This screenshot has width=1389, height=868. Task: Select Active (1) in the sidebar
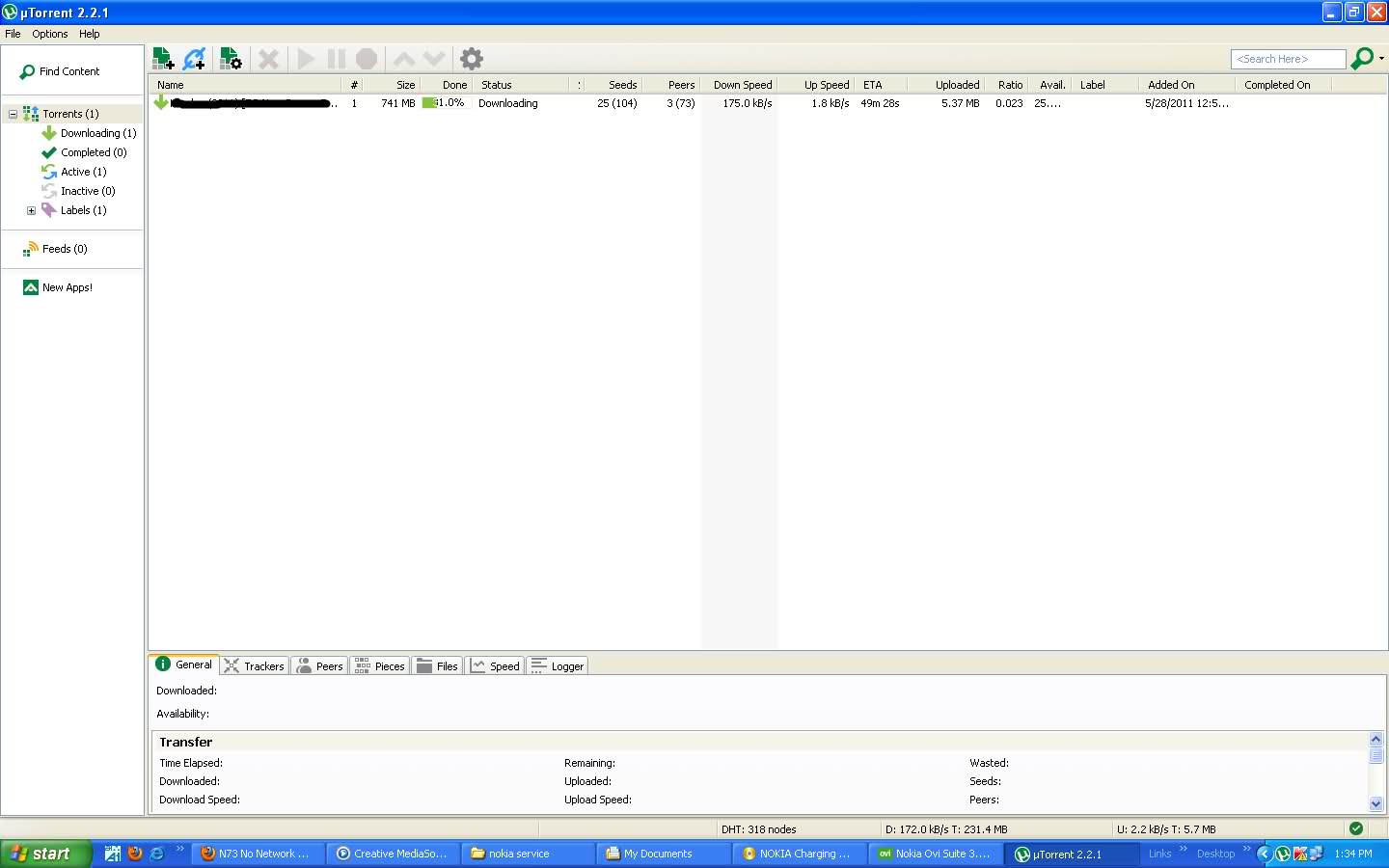[x=84, y=172]
